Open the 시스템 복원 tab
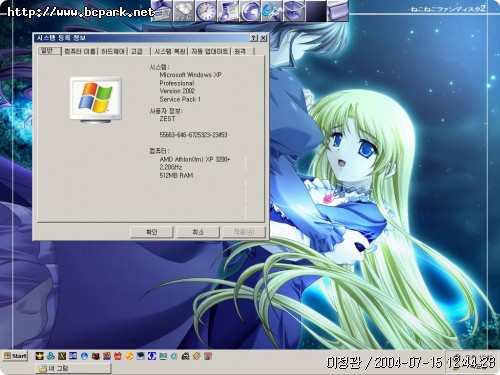The image size is (500, 375). 170,51
